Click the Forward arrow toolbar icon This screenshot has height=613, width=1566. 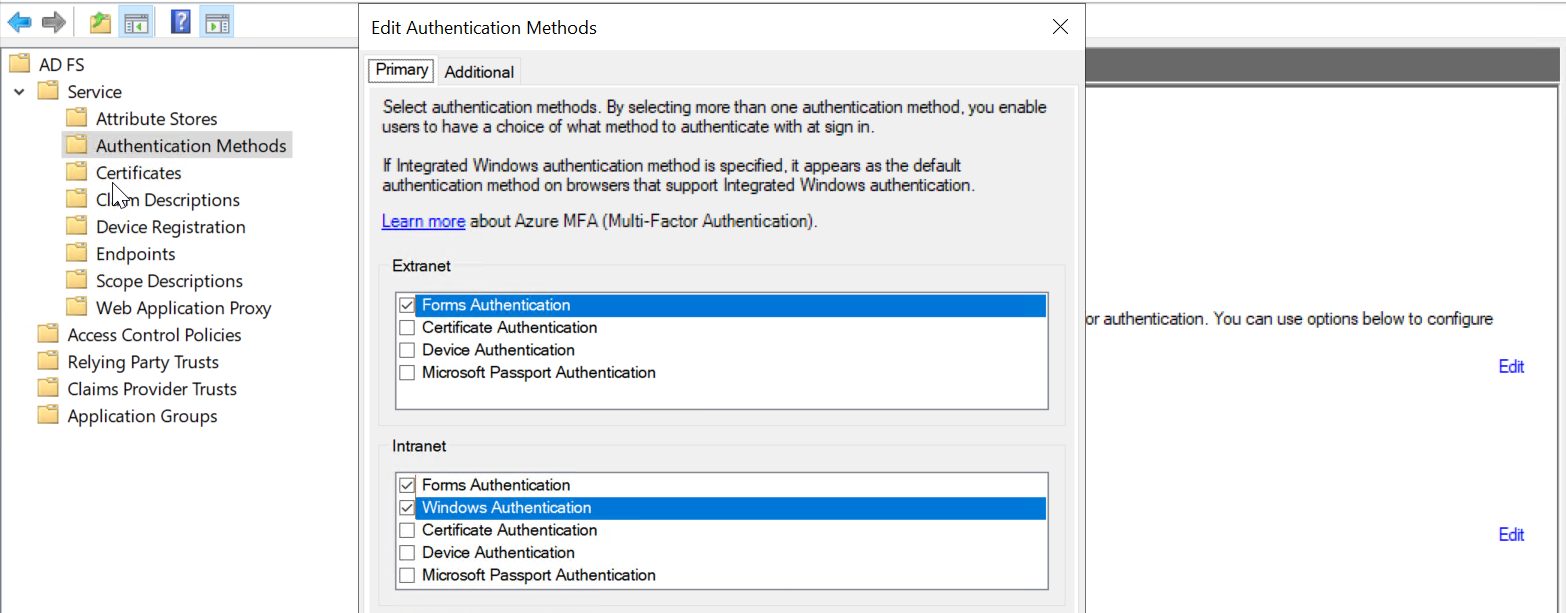[x=53, y=21]
